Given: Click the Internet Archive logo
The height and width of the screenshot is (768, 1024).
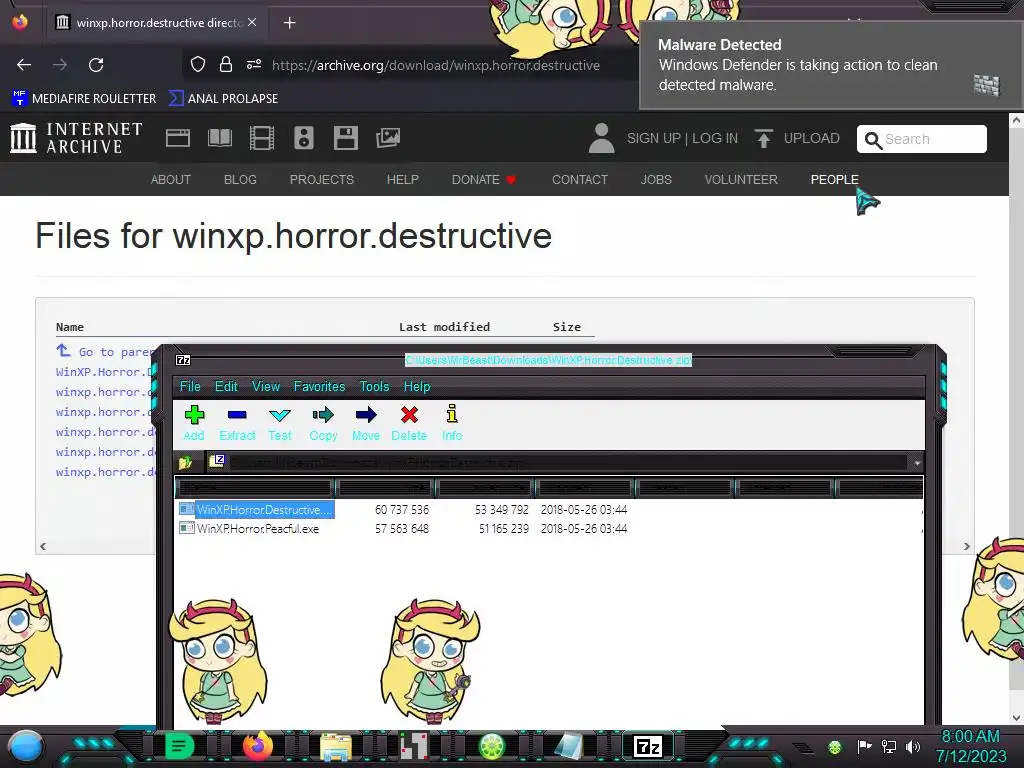Looking at the screenshot, I should click(x=76, y=138).
